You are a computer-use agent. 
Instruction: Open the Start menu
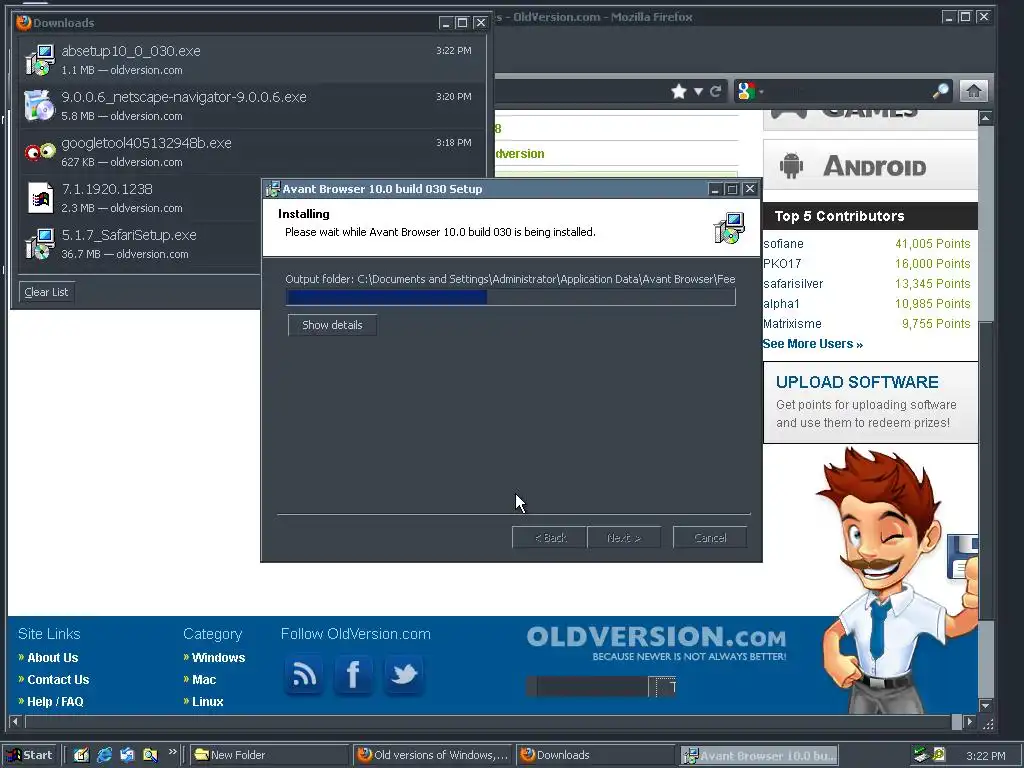[30, 755]
